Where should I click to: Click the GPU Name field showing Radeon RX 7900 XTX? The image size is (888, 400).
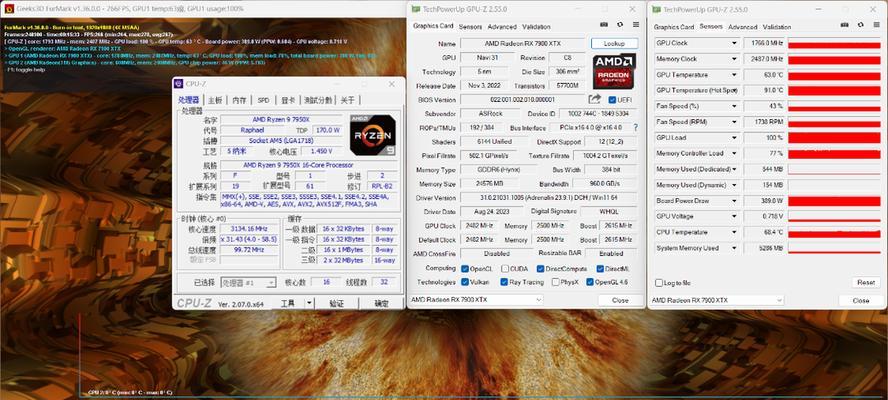pyautogui.click(x=523, y=44)
